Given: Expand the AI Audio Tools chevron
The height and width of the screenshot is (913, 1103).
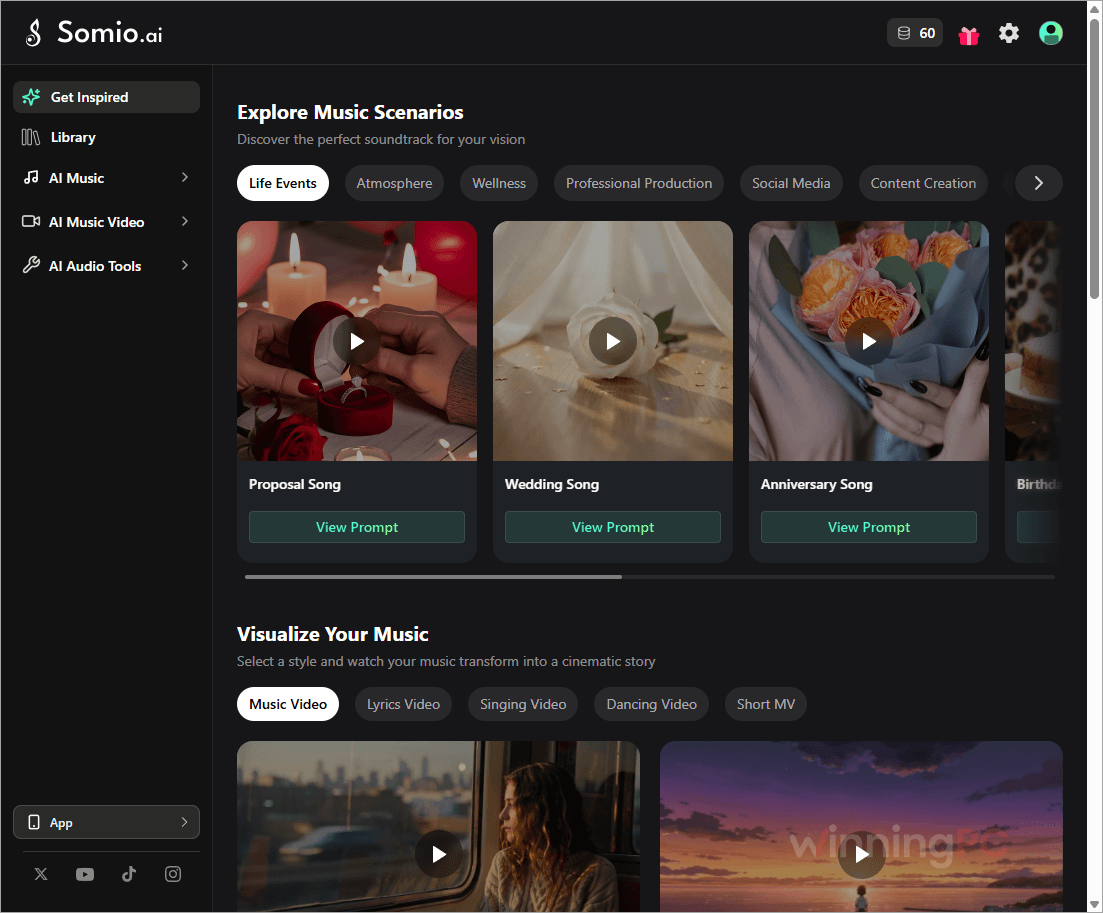Looking at the screenshot, I should pyautogui.click(x=184, y=265).
